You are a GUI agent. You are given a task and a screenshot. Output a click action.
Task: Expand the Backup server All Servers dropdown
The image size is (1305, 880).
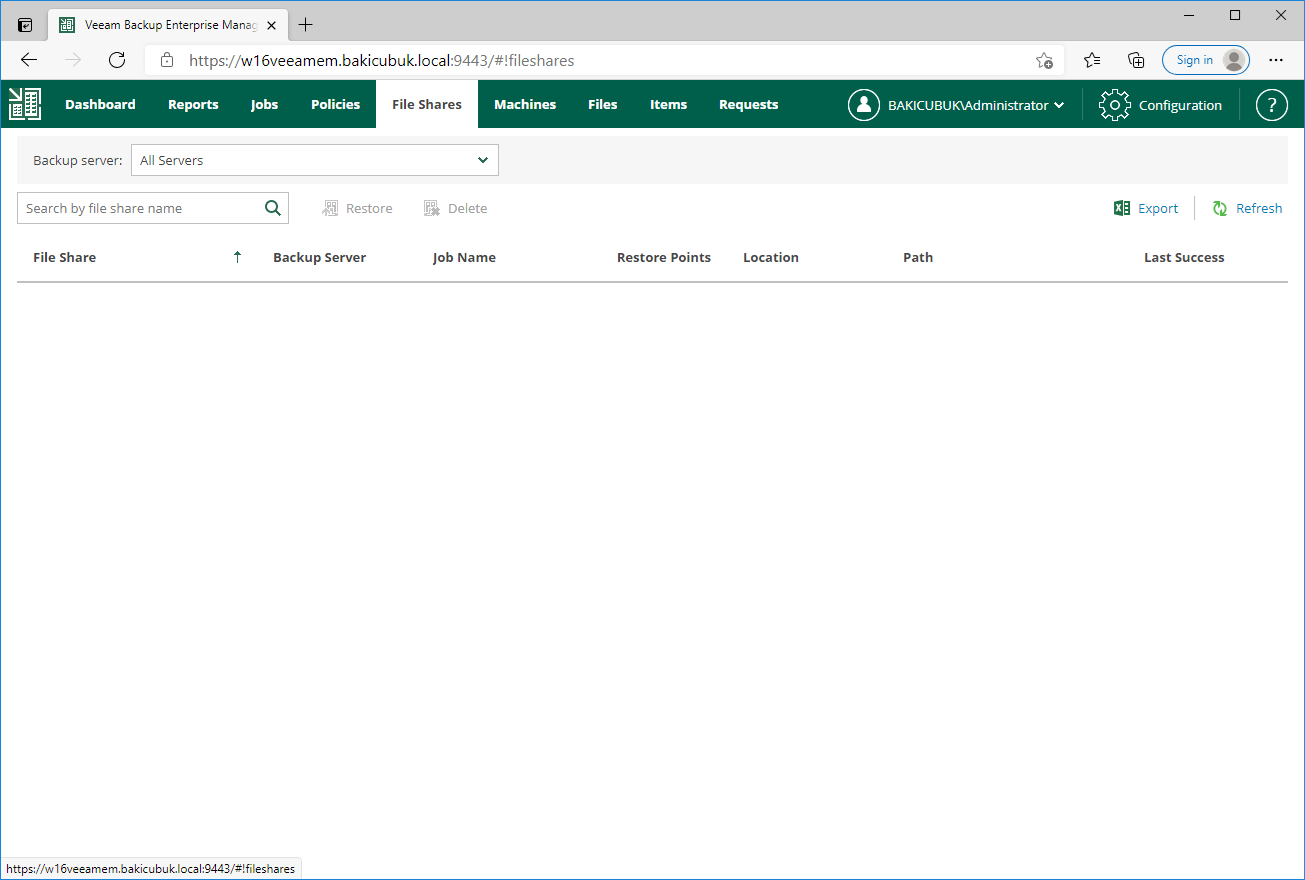[315, 160]
